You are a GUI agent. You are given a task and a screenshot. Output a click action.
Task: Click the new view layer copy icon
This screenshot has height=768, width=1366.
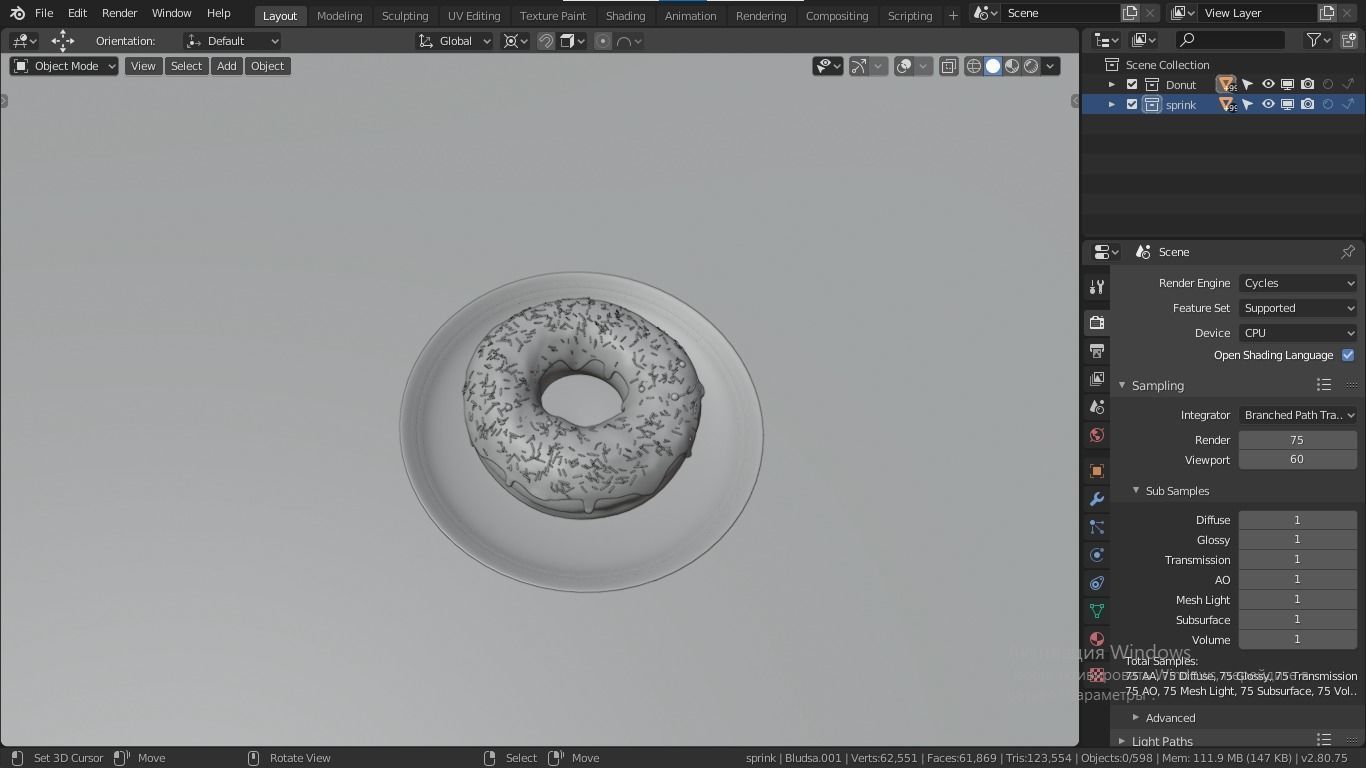click(1327, 13)
